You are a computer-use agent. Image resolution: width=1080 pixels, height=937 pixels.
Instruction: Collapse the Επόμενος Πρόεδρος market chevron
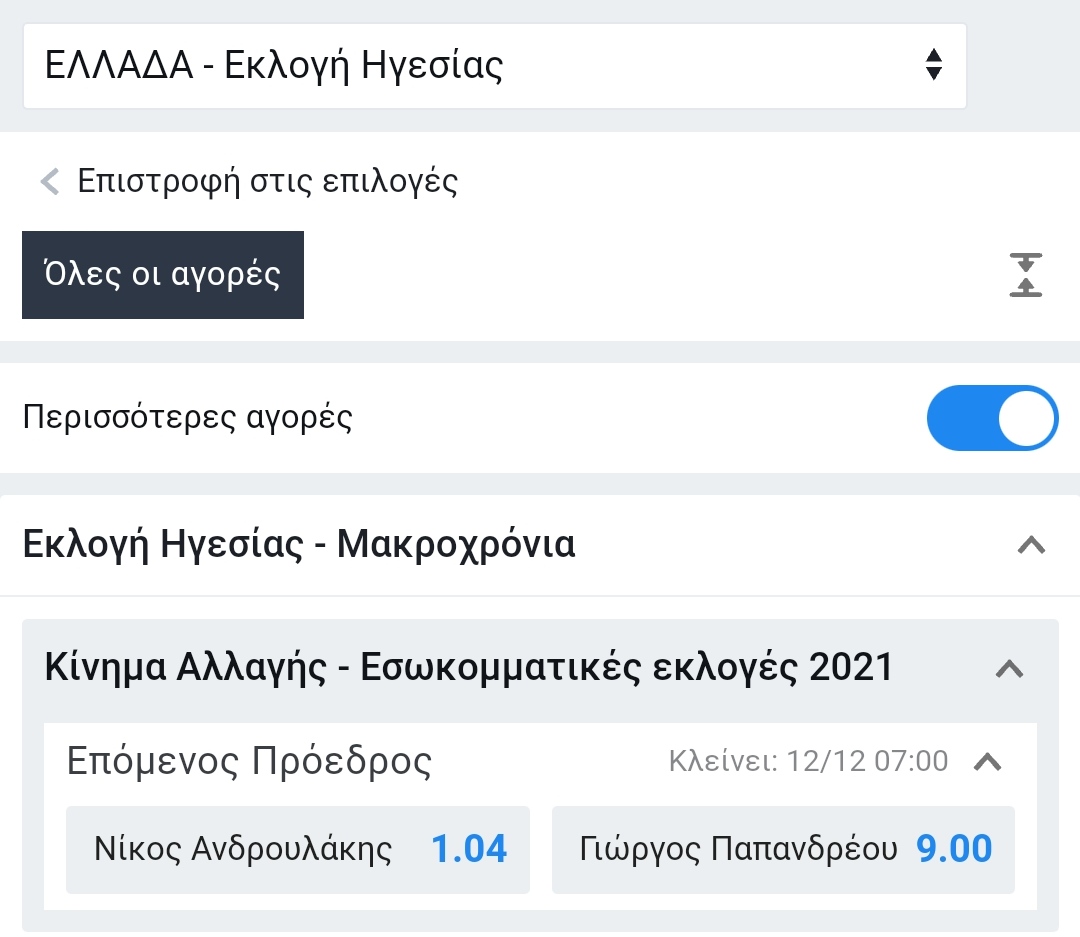[x=987, y=762]
